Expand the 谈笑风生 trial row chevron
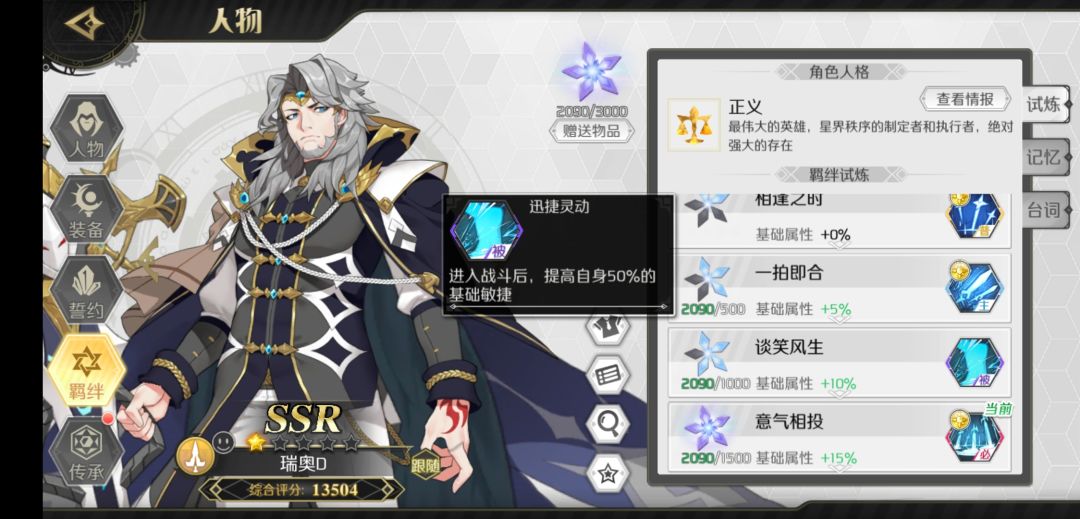1080x519 pixels. pos(838,394)
